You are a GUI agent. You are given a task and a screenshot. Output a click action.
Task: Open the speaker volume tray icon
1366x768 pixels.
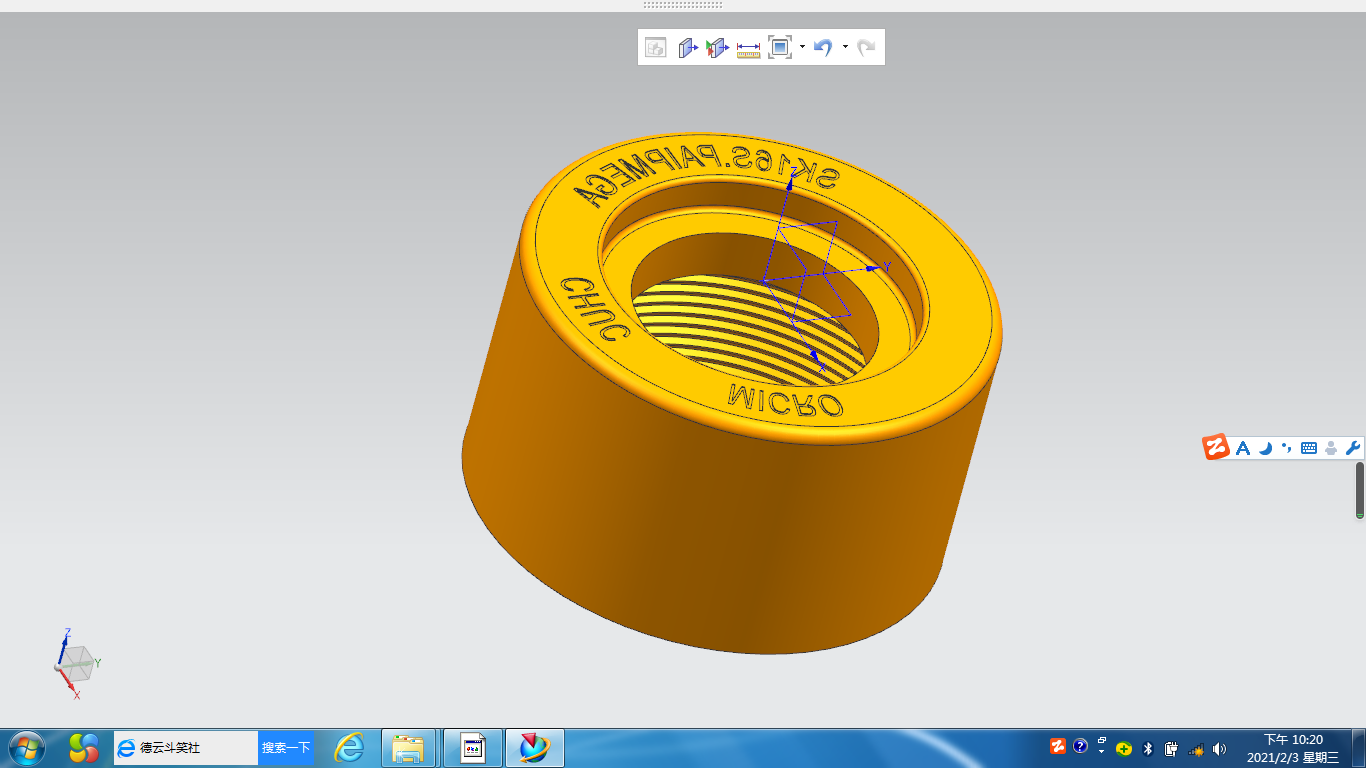[x=1219, y=748]
